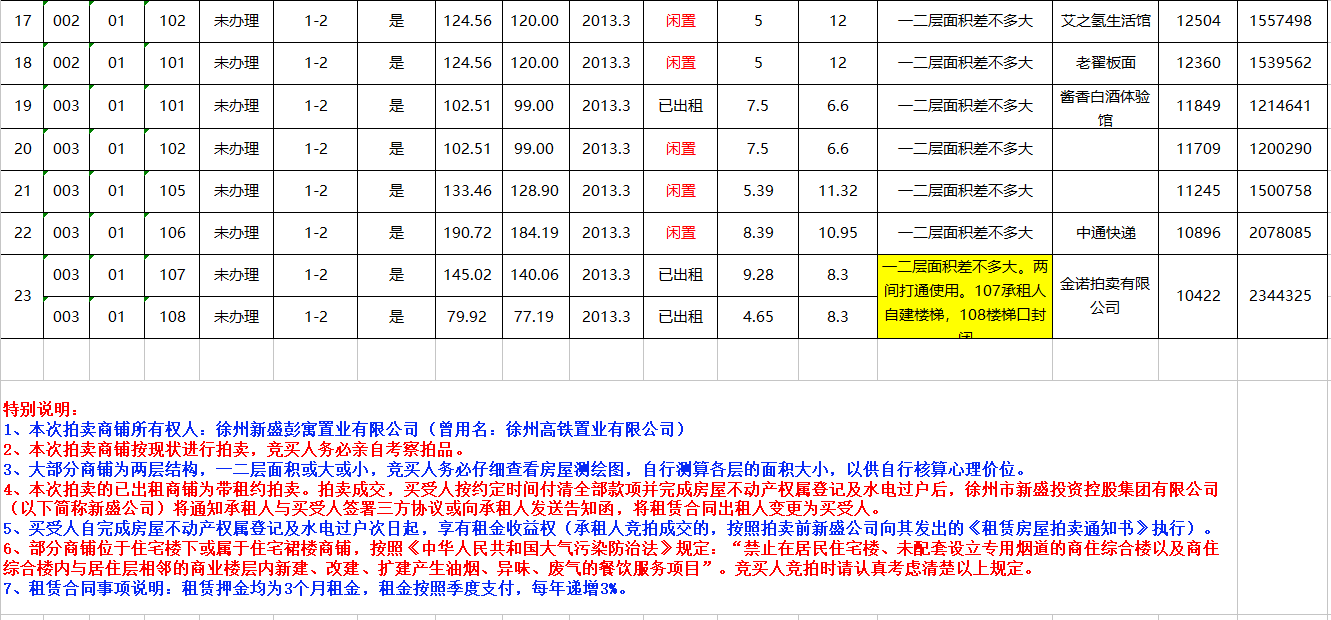Select room number 108 cell
The height and width of the screenshot is (620, 1331).
point(172,317)
